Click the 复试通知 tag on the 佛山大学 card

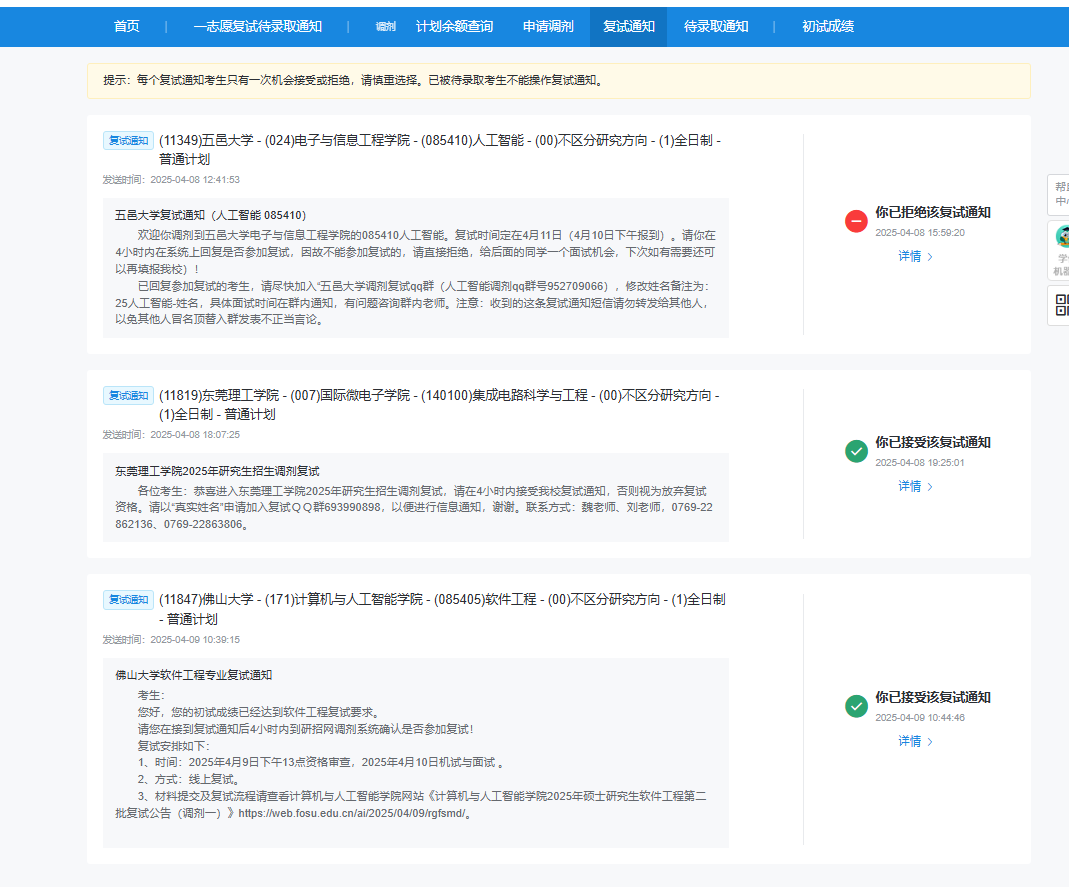coord(128,599)
